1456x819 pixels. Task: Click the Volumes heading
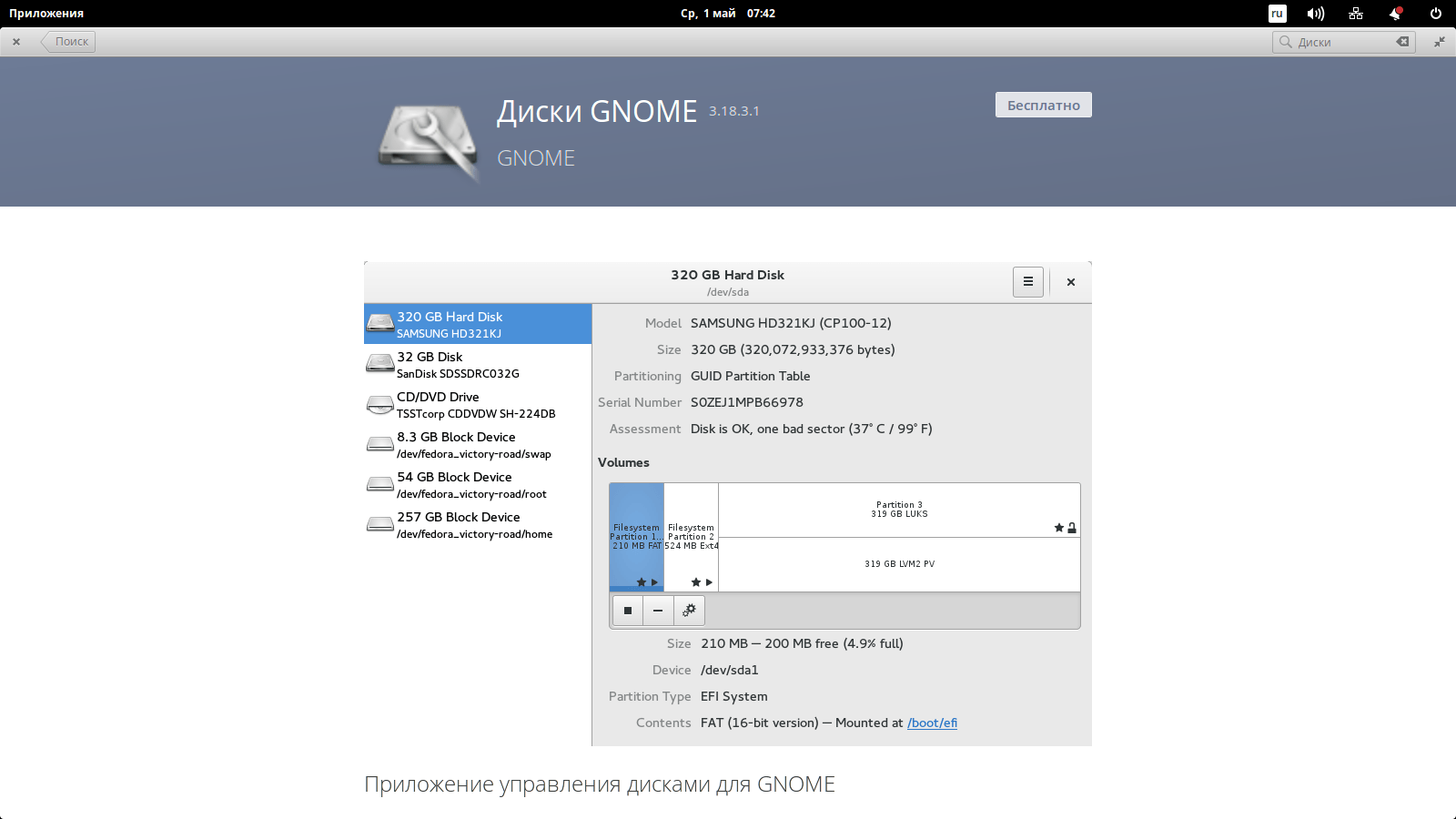click(623, 462)
